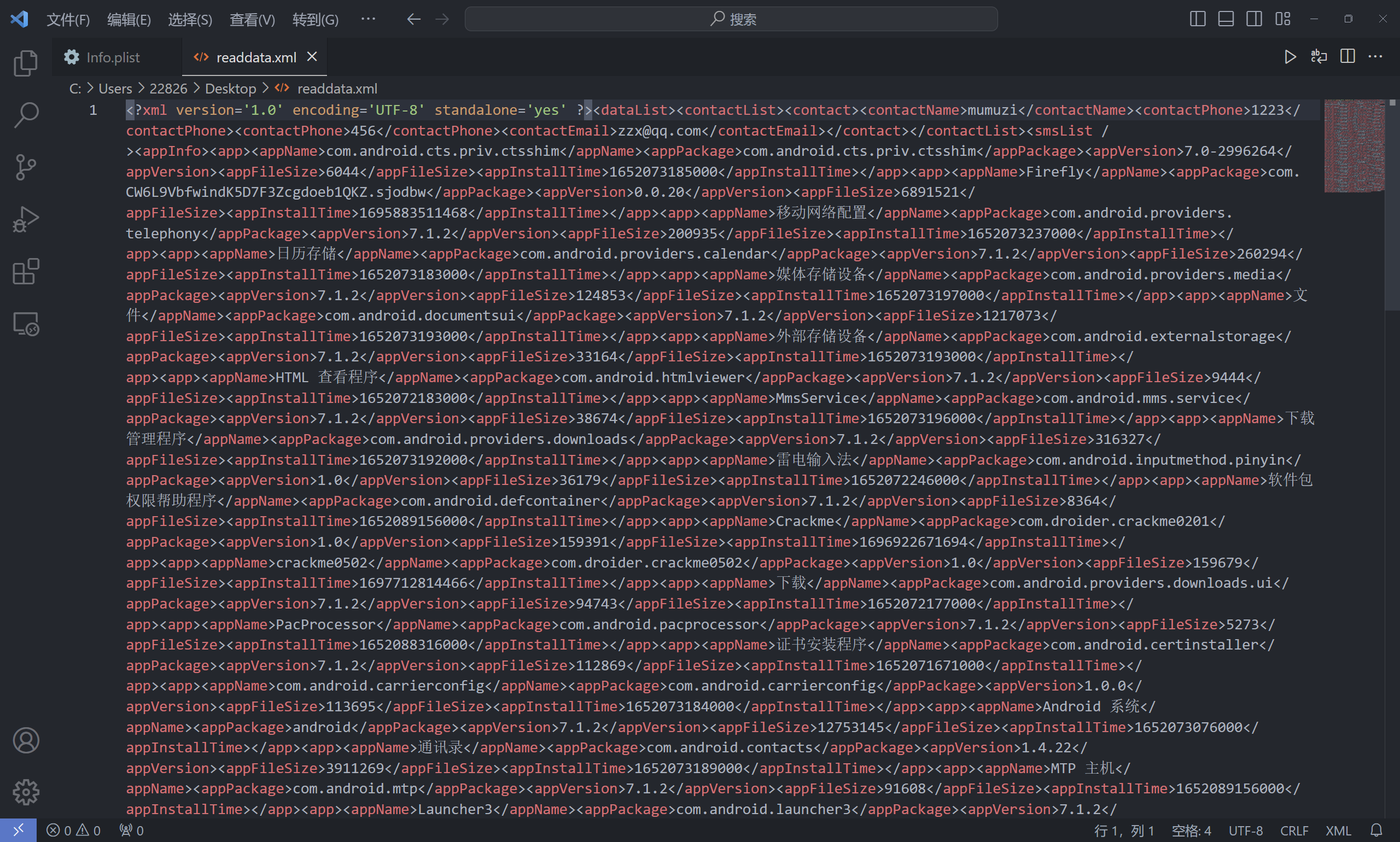Open the Remote Explorer view
1400x842 pixels.
26,324
